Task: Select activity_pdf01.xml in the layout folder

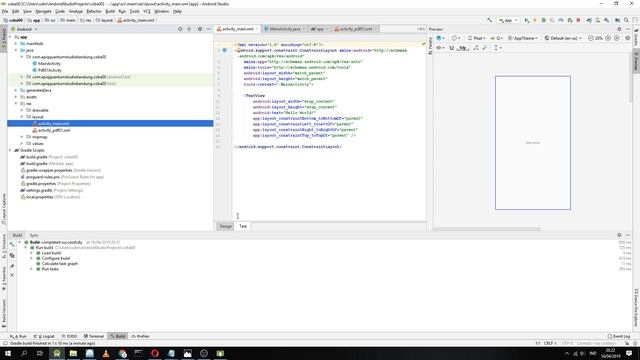Action: pos(54,130)
